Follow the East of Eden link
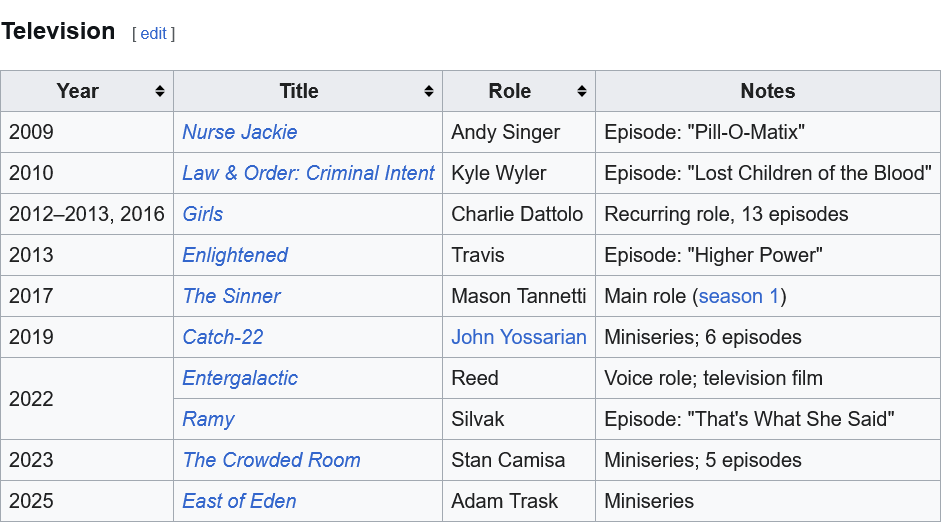The image size is (947, 527). pyautogui.click(x=239, y=501)
